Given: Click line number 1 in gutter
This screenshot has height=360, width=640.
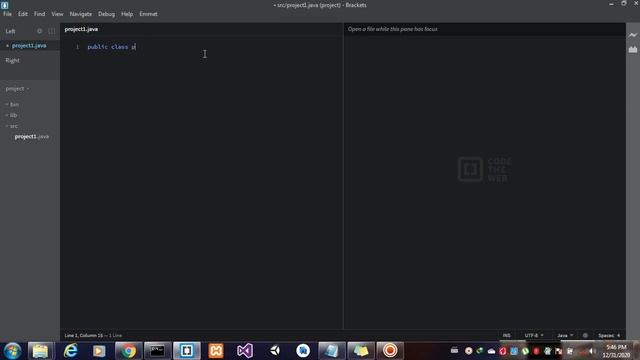Looking at the screenshot, I should coord(77,47).
